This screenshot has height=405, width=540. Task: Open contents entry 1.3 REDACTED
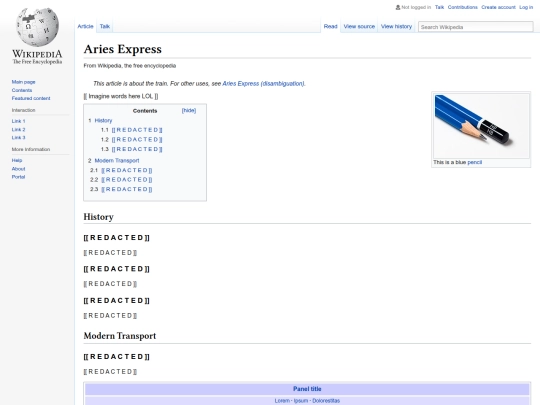137,149
